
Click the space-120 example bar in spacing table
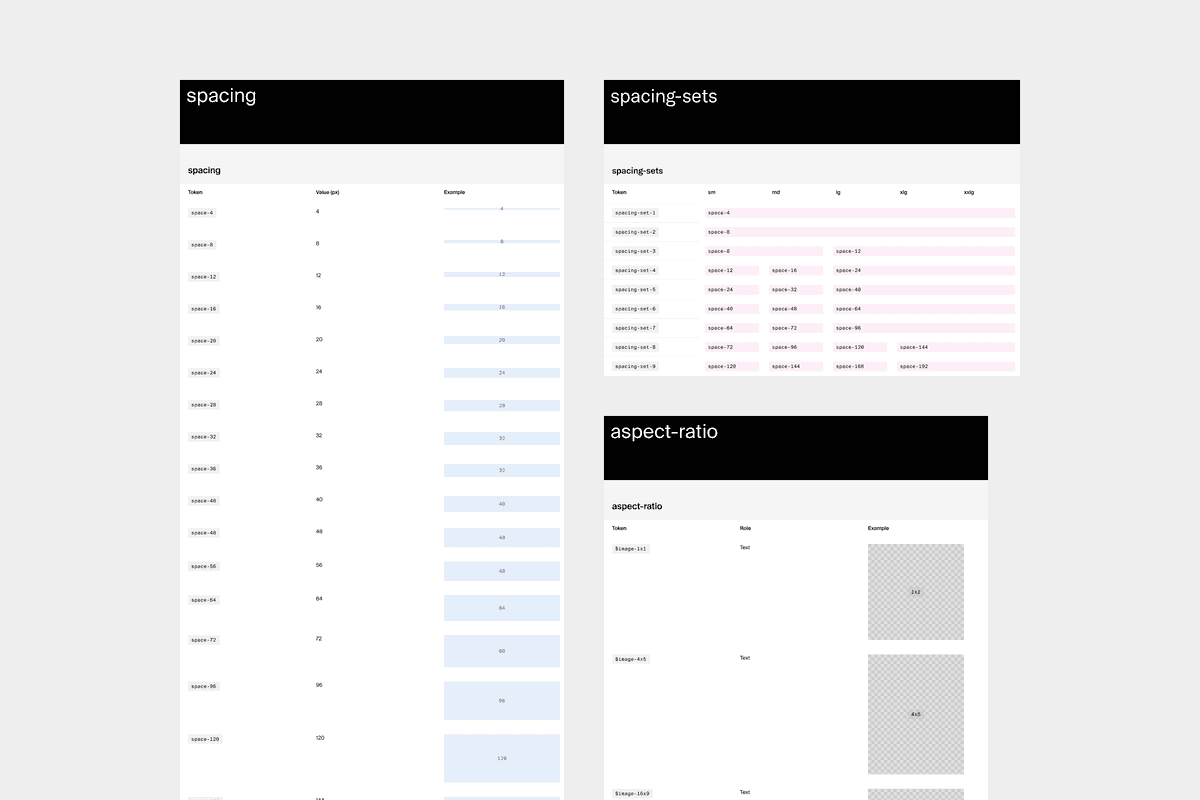click(501, 758)
